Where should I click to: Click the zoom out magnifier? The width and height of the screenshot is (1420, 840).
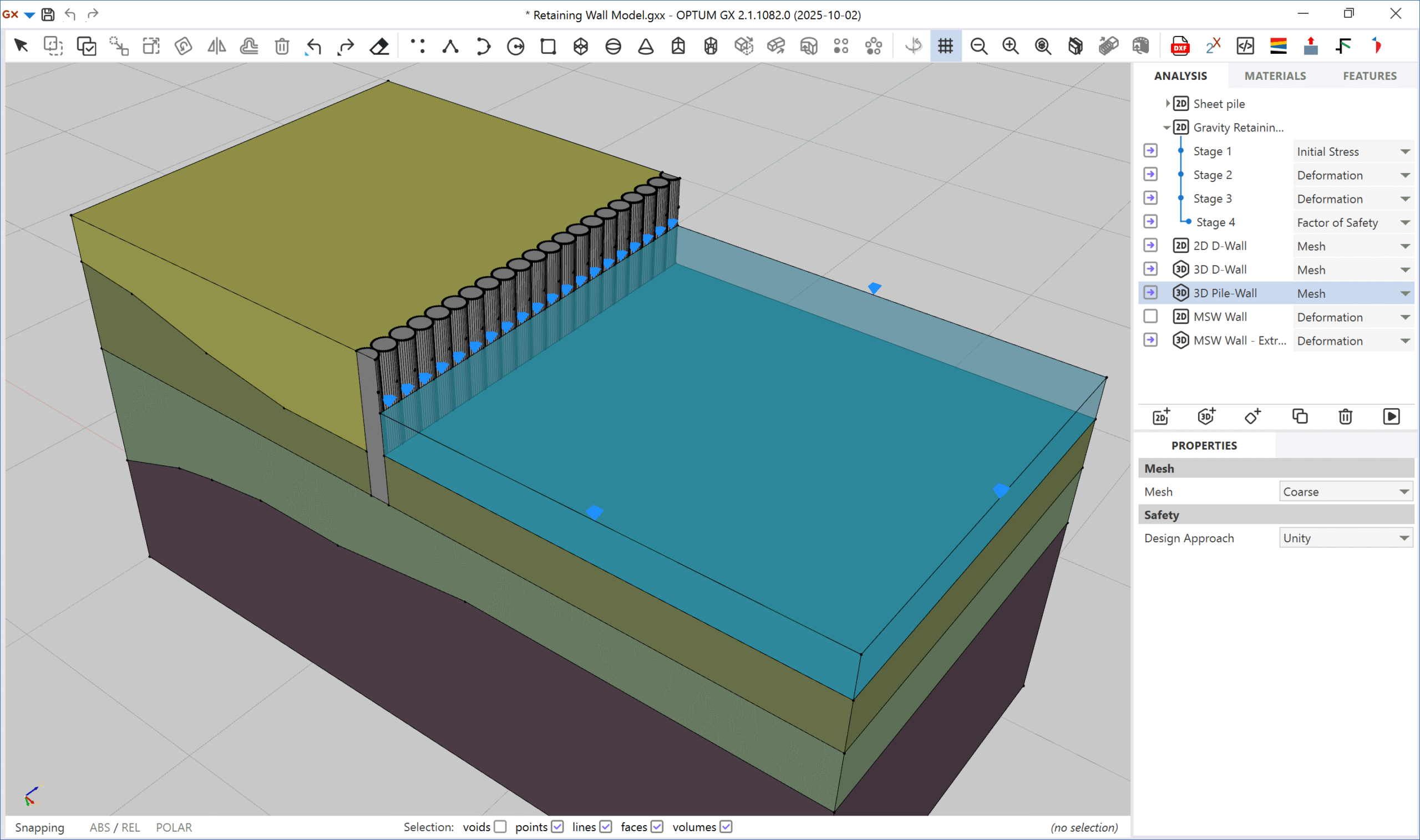pyautogui.click(x=978, y=46)
